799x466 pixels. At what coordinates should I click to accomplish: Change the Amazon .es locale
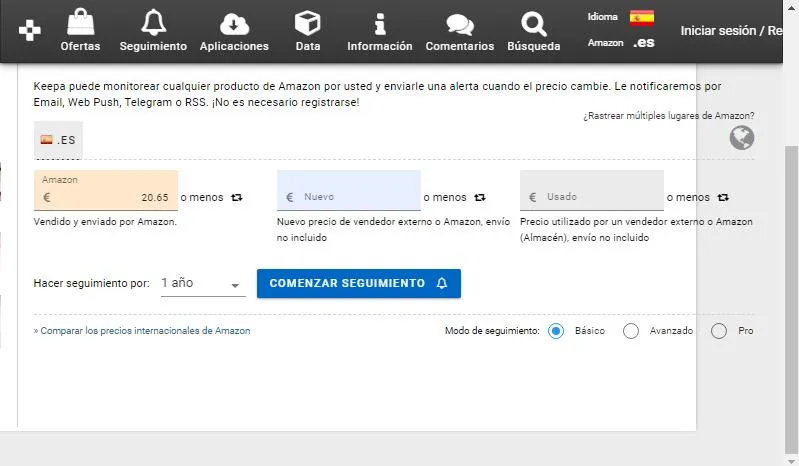644,43
